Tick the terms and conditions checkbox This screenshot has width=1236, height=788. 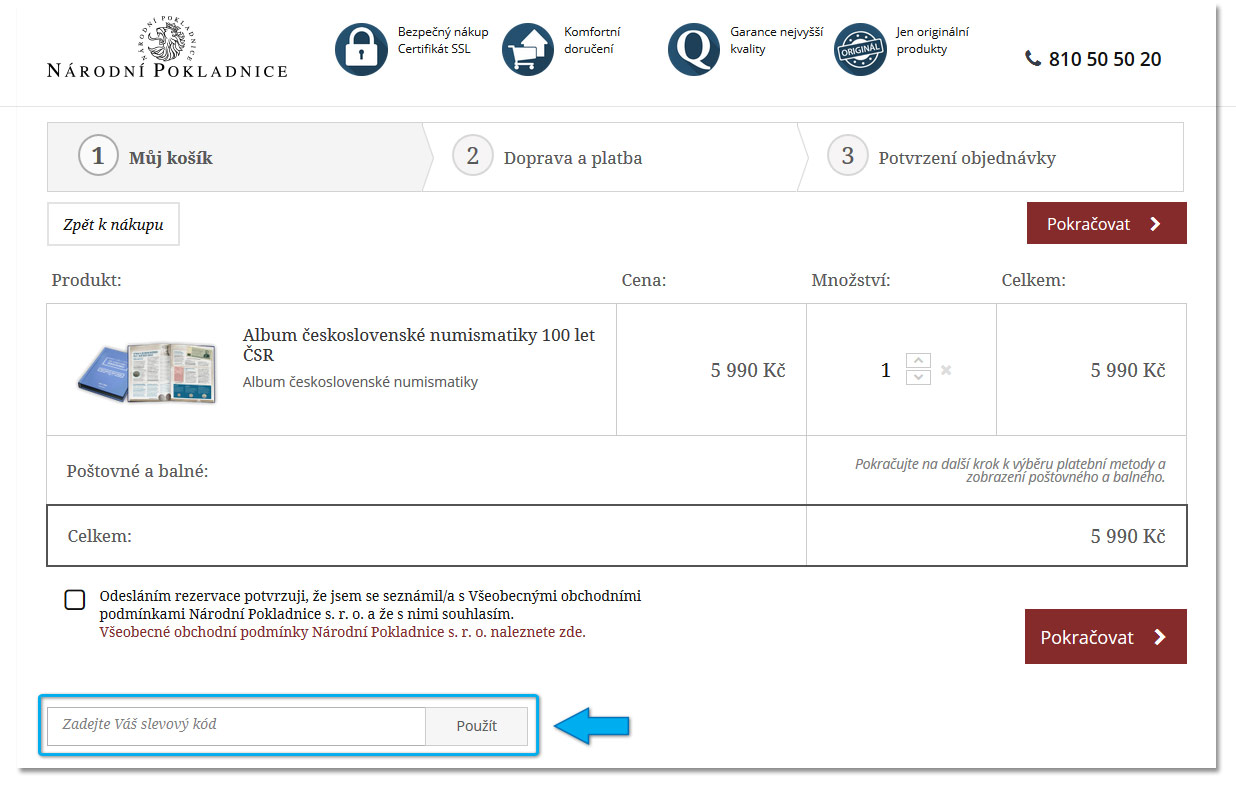pyautogui.click(x=75, y=600)
